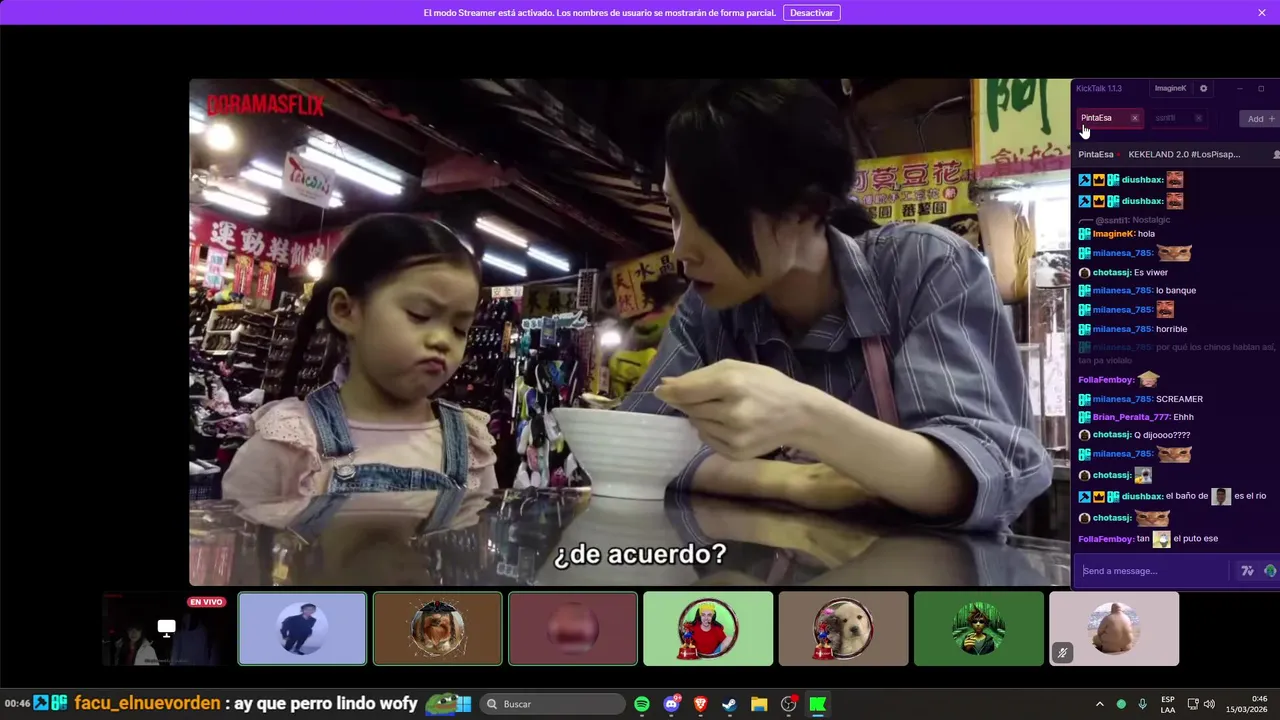Click facu_elnuevorden username in overlay bar
The width and height of the screenshot is (1280, 720).
tap(147, 703)
